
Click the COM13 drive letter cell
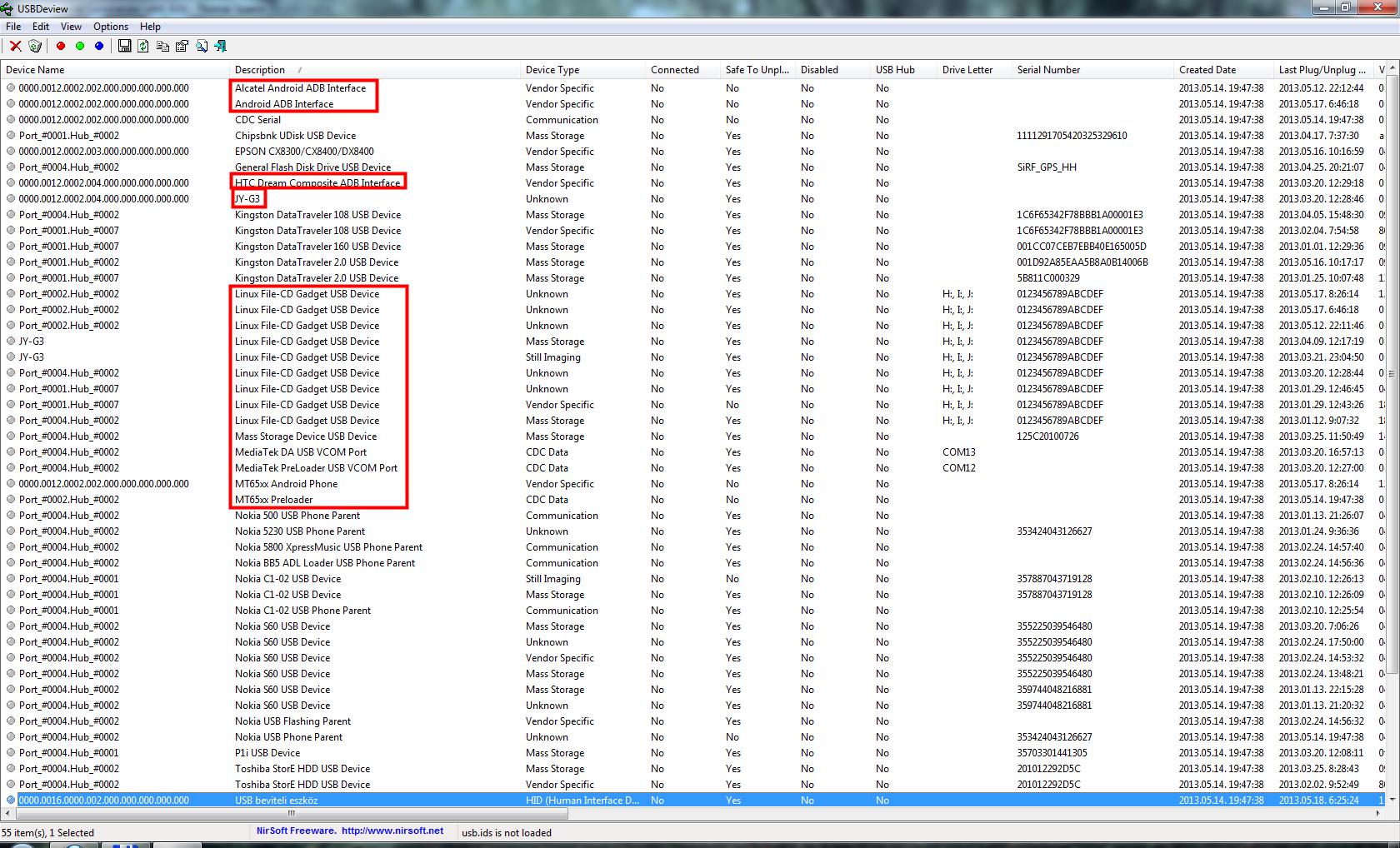(959, 452)
